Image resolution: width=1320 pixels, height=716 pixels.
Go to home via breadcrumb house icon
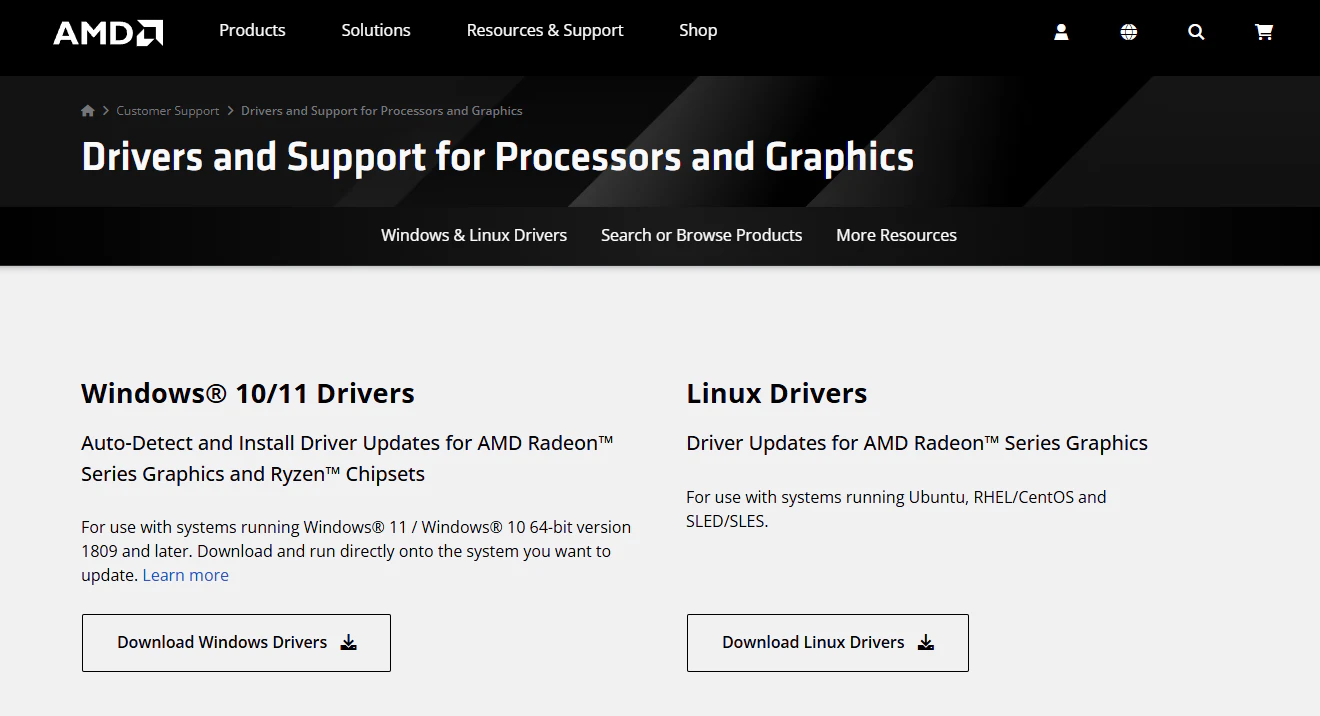click(88, 111)
